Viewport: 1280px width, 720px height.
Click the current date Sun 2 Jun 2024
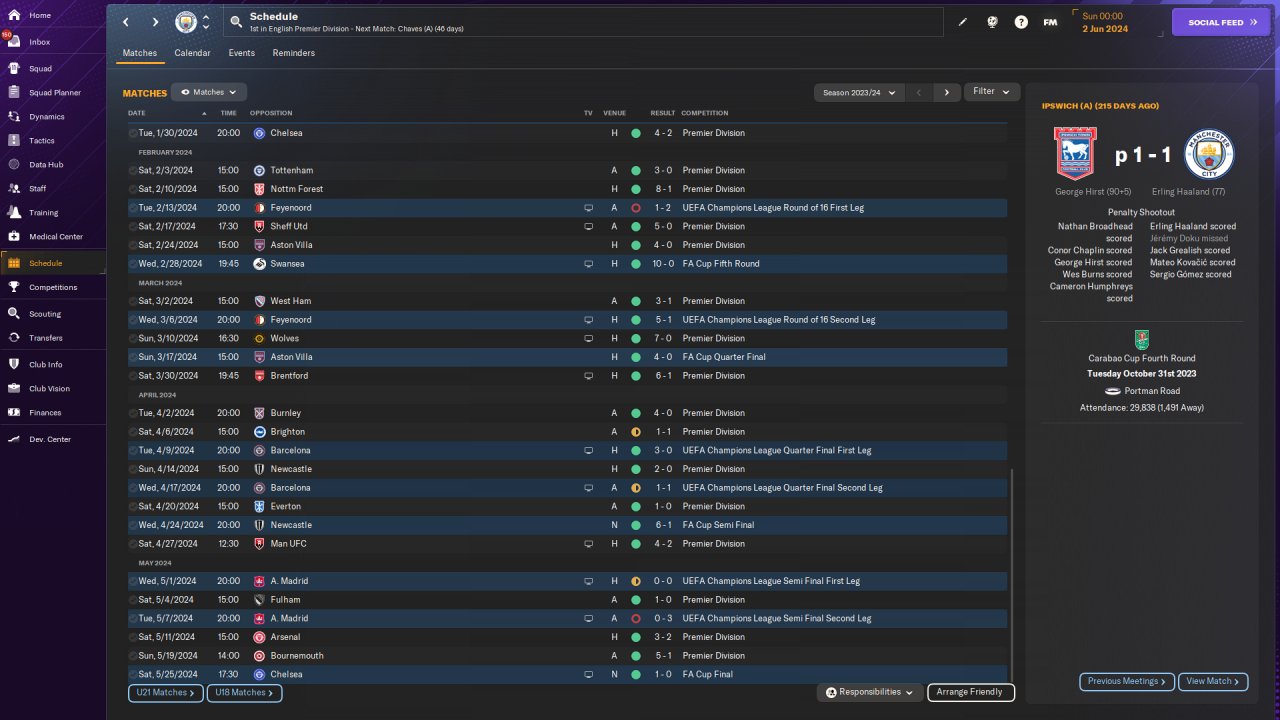tap(1104, 23)
